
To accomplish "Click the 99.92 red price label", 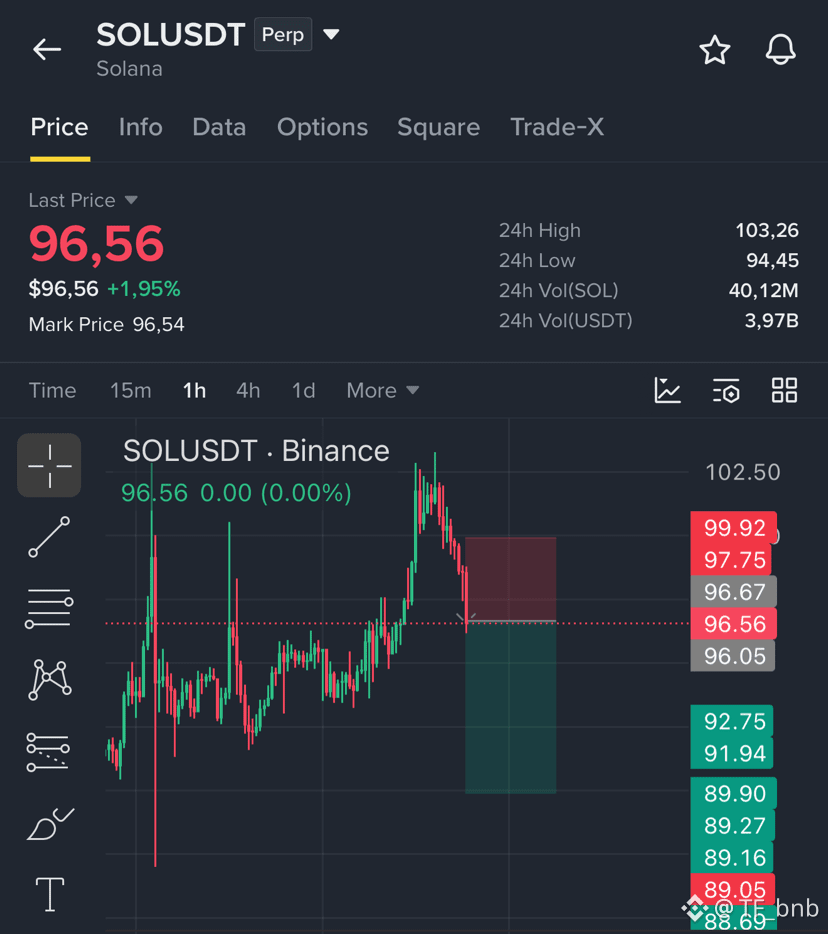I will (734, 528).
